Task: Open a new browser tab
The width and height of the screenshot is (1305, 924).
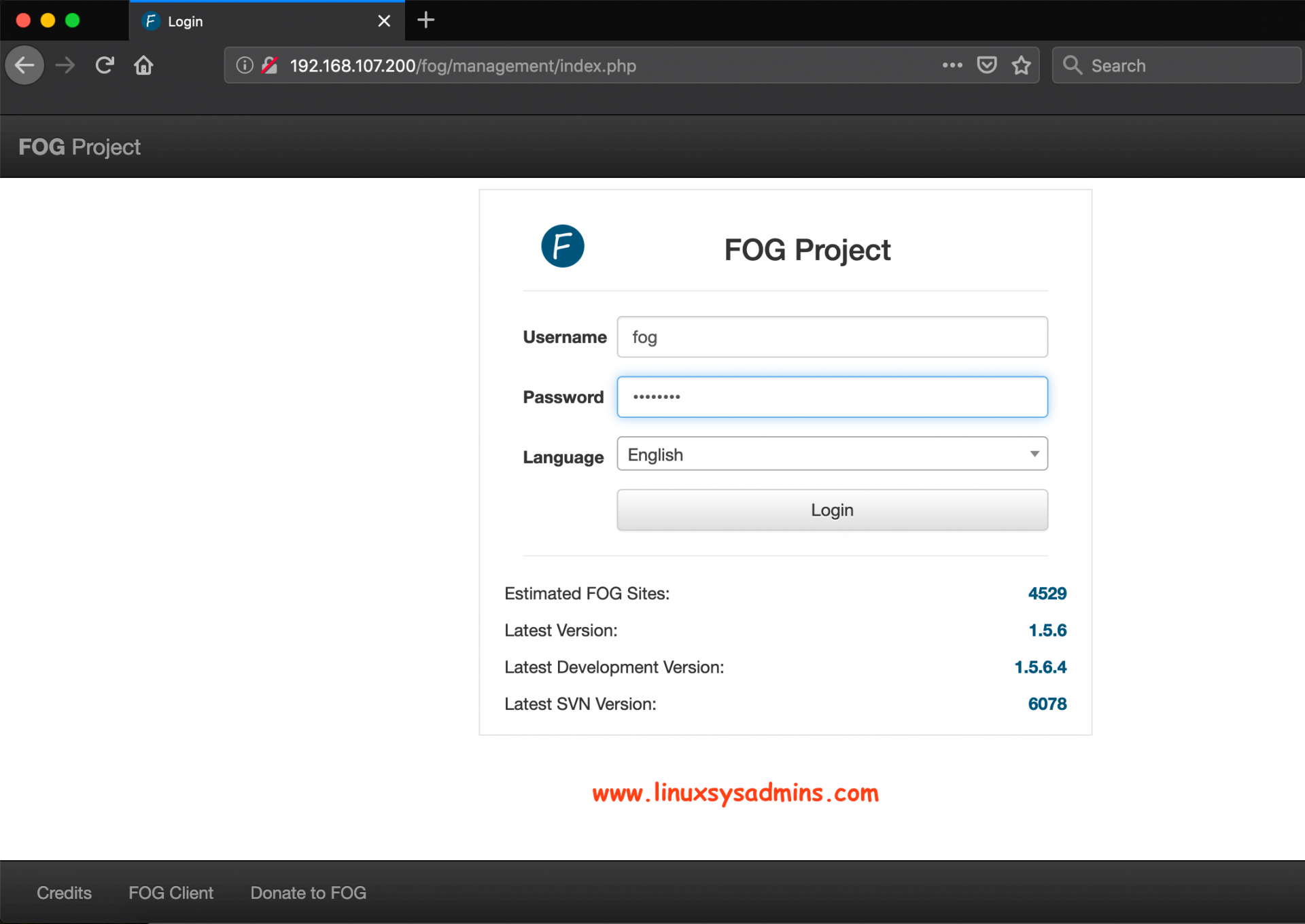Action: click(x=425, y=20)
